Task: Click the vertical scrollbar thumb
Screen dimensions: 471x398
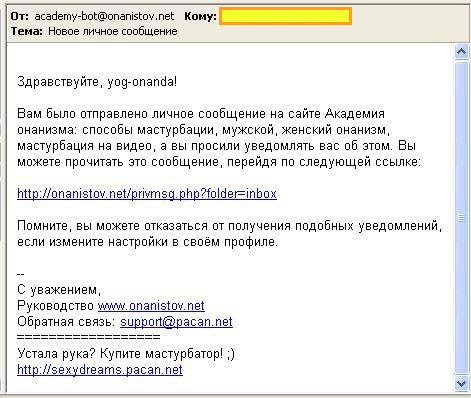Action: (x=462, y=218)
